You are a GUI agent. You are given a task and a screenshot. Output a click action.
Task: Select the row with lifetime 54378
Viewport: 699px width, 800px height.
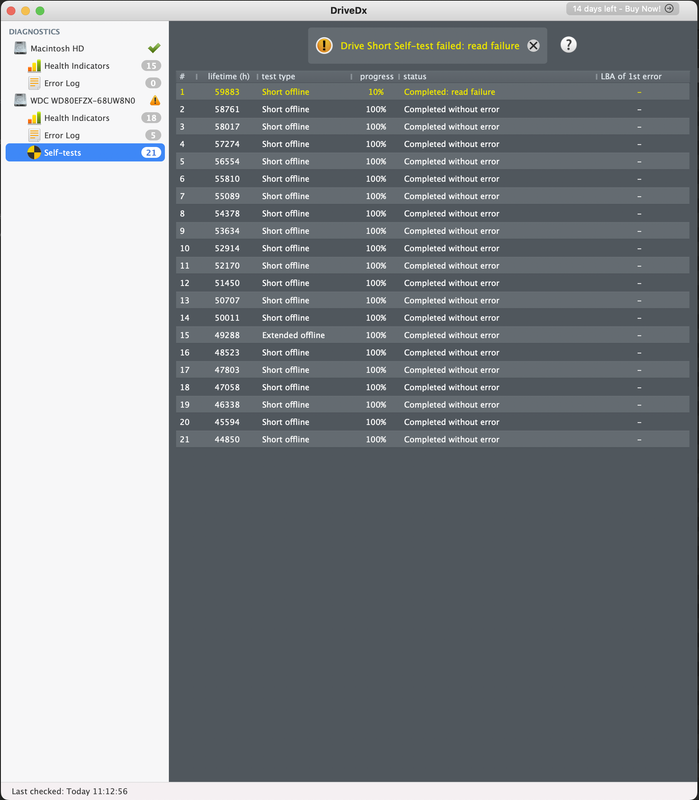(433, 213)
